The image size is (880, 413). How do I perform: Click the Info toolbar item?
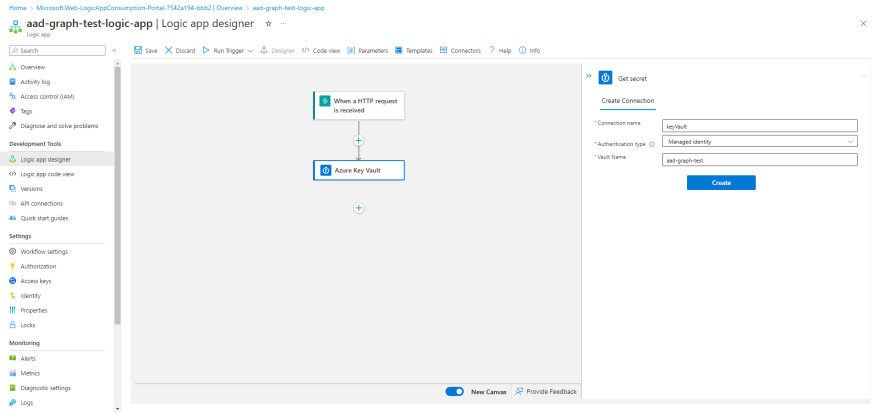pos(529,51)
